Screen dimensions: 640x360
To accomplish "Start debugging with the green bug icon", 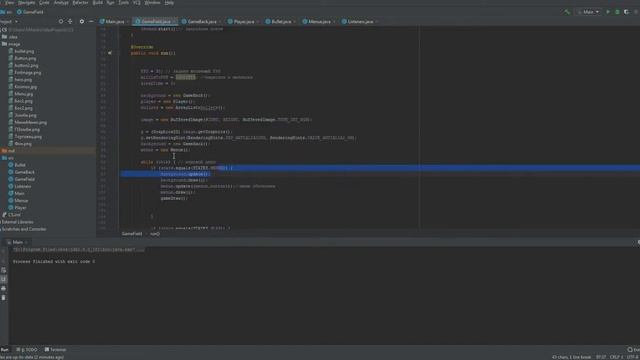I will [x=617, y=12].
